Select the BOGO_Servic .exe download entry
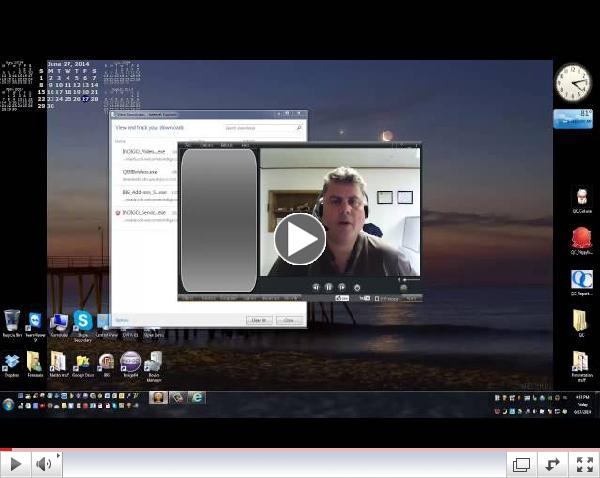 click(144, 212)
